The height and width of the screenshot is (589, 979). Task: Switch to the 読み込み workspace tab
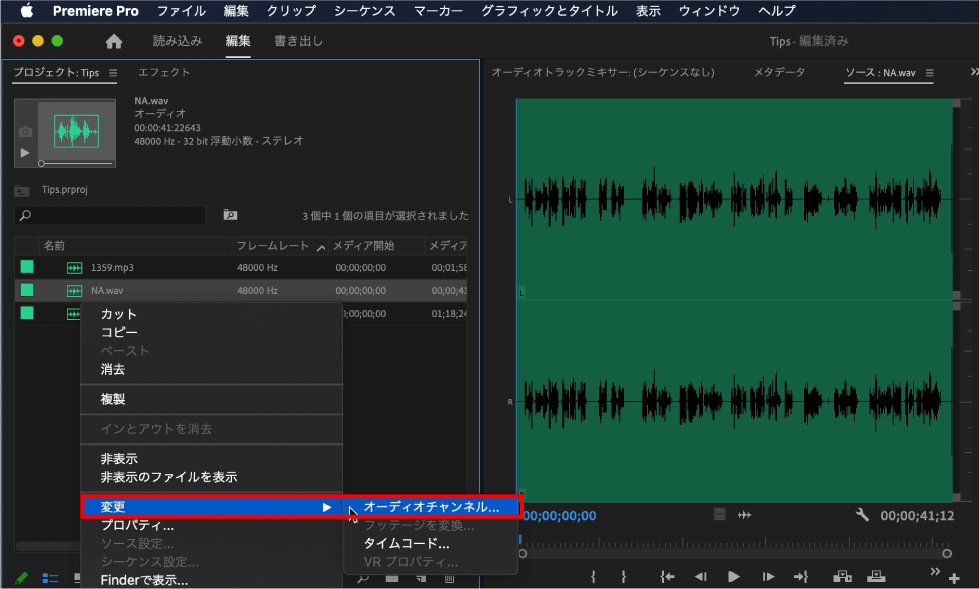pyautogui.click(x=177, y=41)
